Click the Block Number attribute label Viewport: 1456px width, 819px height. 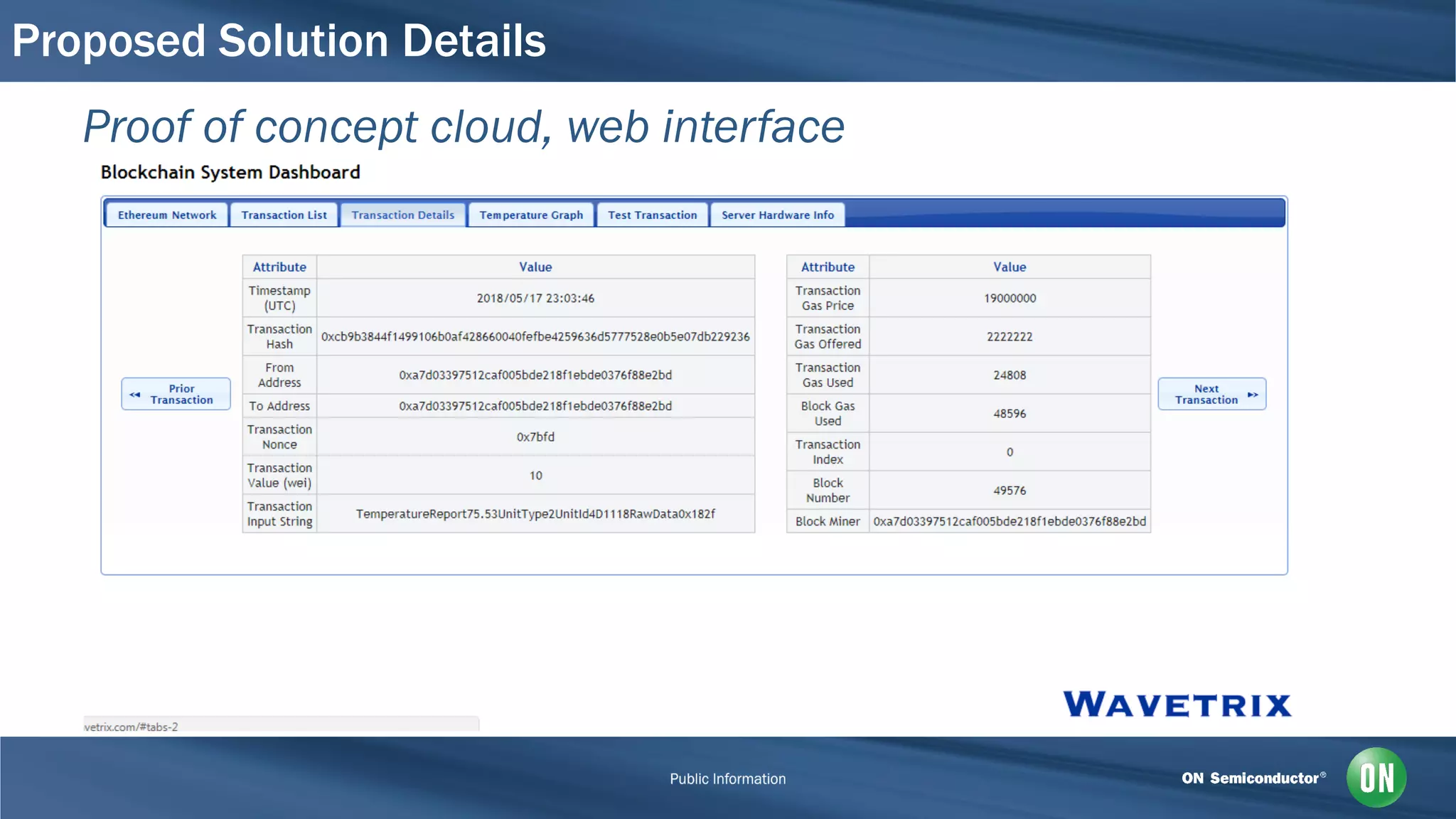pos(828,490)
